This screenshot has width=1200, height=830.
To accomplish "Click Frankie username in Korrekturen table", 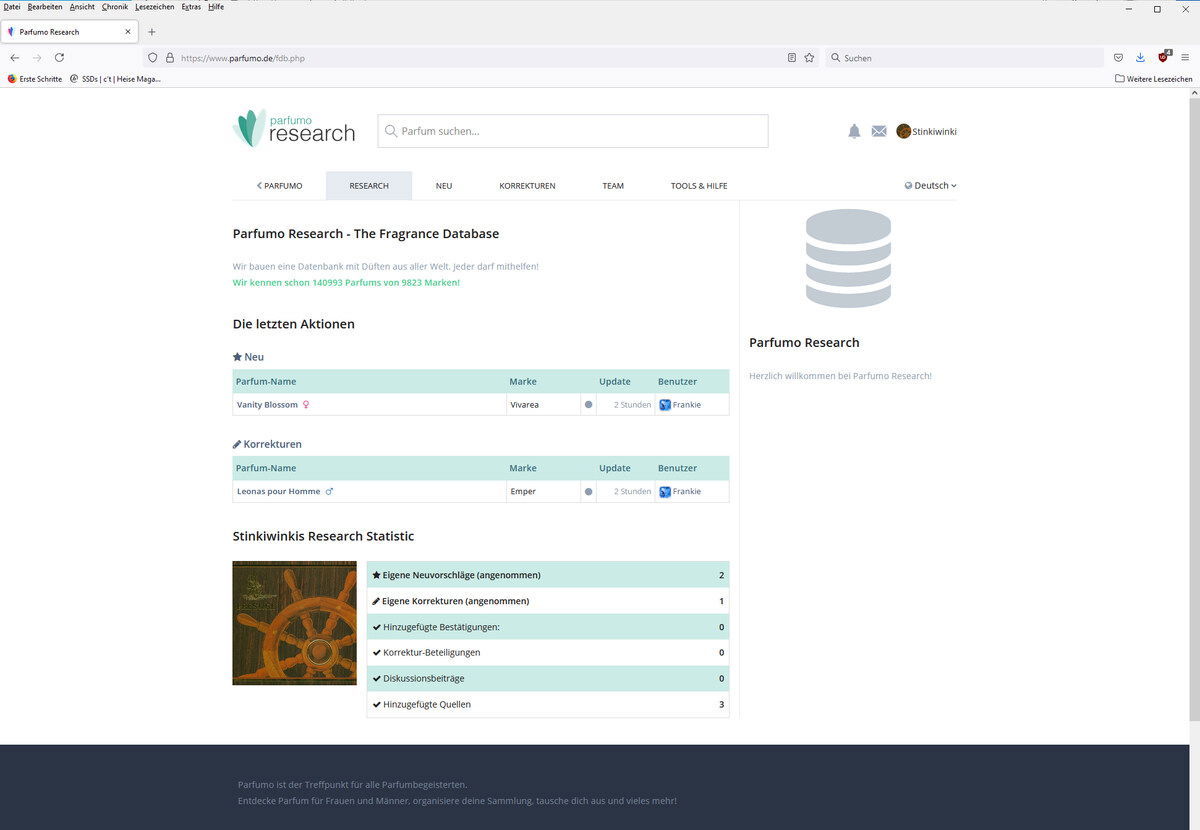I will pyautogui.click(x=687, y=492).
